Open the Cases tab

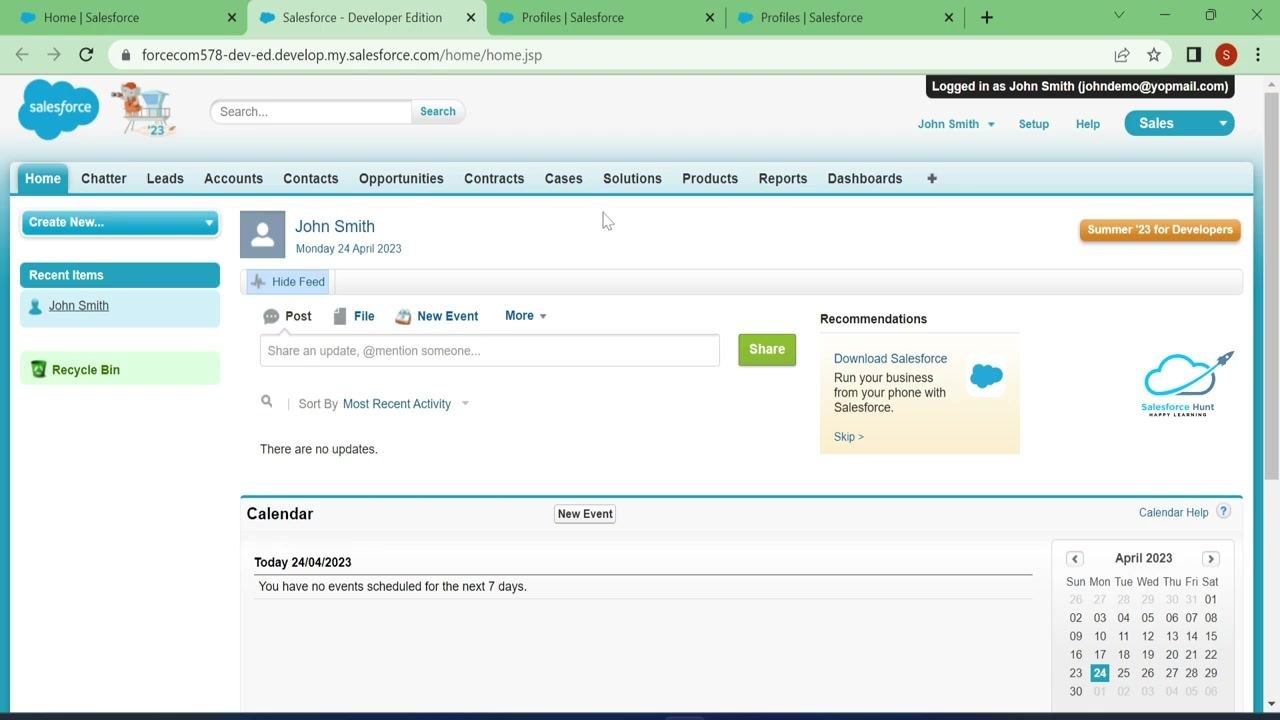coord(564,178)
